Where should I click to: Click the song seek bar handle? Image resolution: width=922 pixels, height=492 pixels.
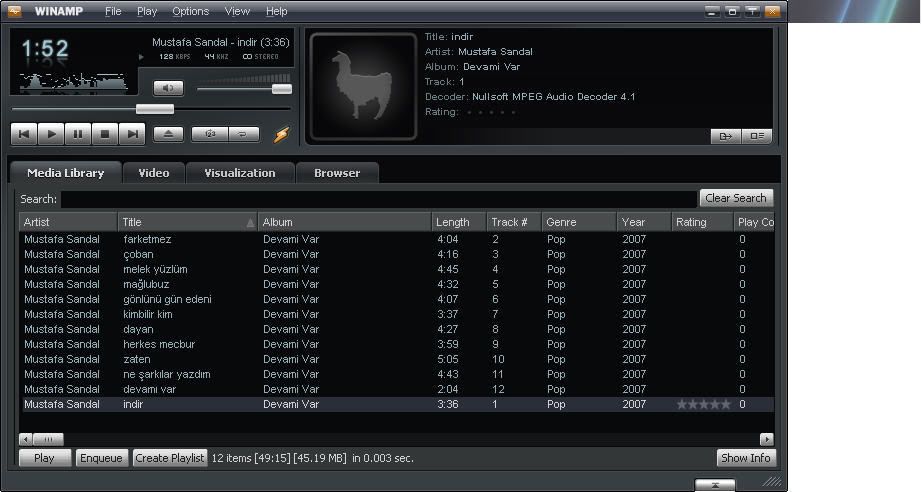(x=155, y=109)
